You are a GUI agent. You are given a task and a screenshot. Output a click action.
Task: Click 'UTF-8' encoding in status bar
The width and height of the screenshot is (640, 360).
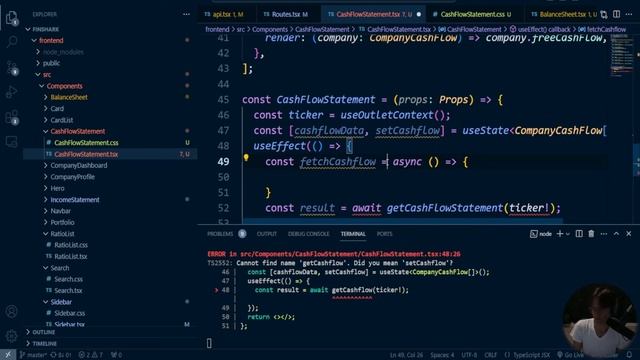click(x=469, y=355)
